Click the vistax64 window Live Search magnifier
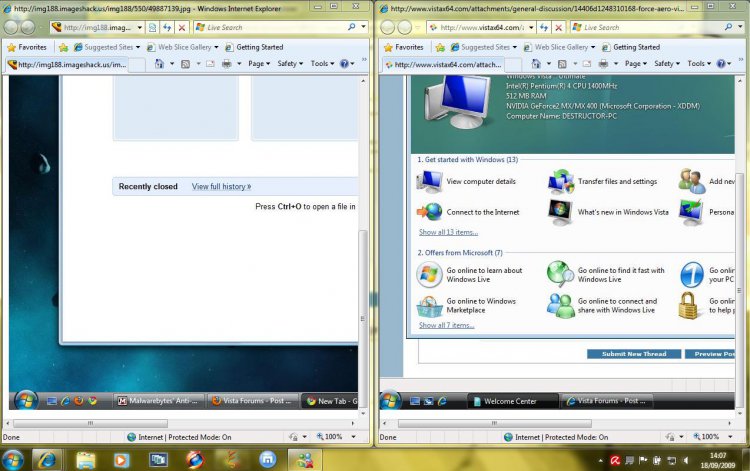 [728, 27]
